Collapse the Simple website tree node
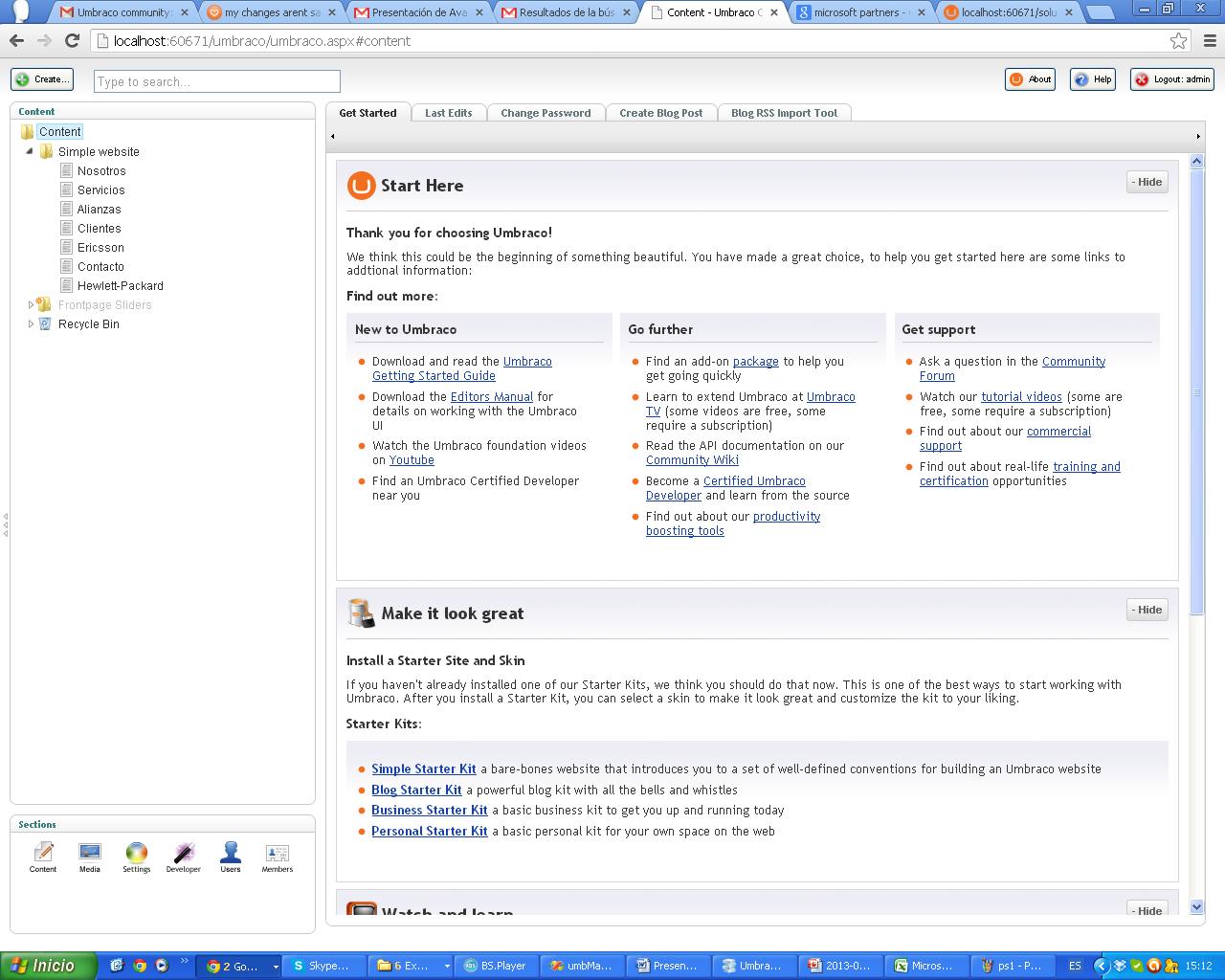 (30, 151)
